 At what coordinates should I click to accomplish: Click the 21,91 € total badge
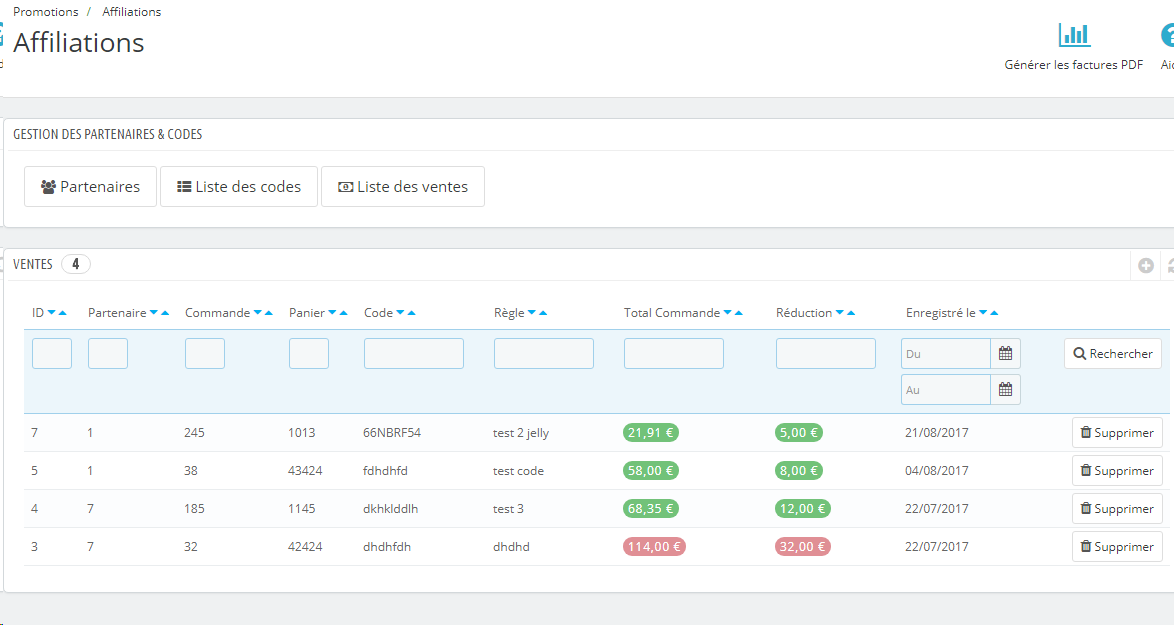pyautogui.click(x=651, y=433)
